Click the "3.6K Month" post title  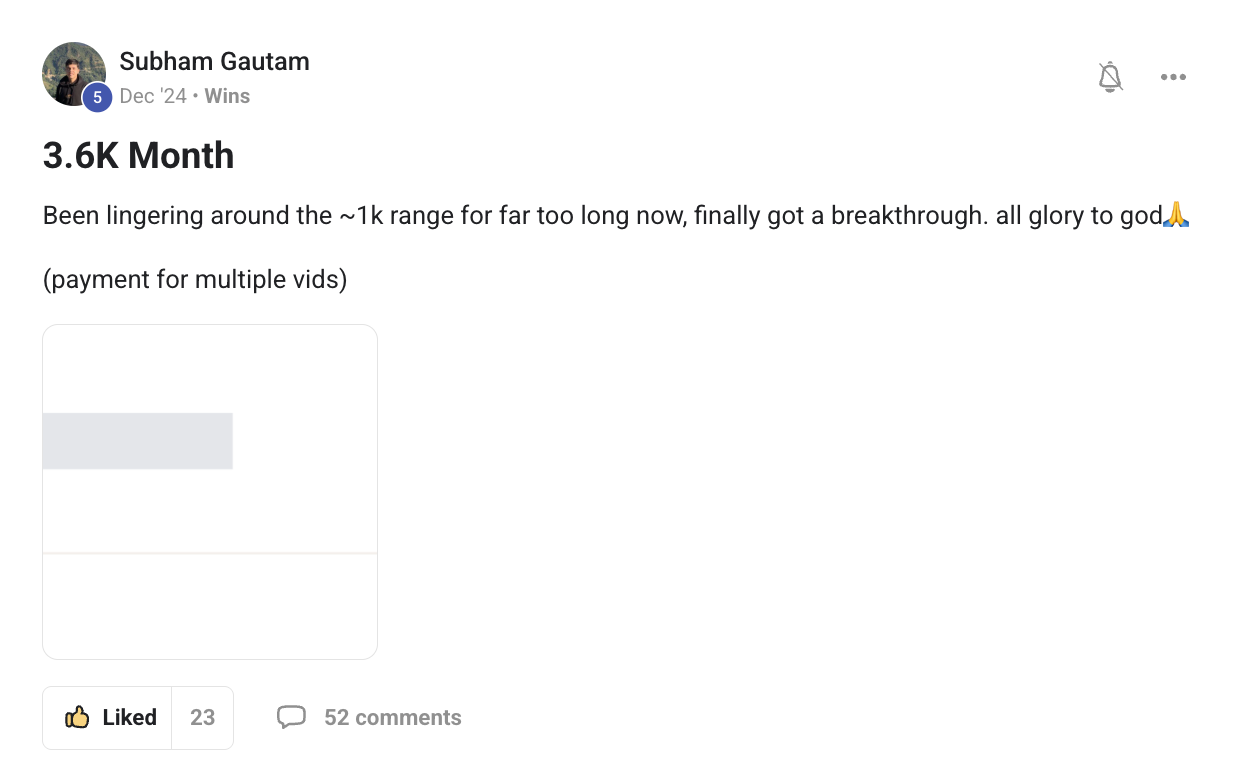138,156
